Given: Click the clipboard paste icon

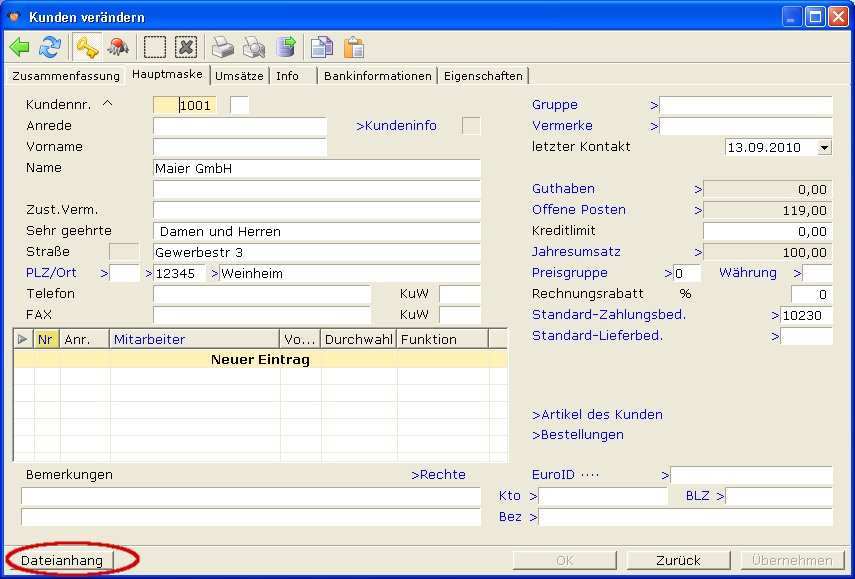Looking at the screenshot, I should point(353,47).
